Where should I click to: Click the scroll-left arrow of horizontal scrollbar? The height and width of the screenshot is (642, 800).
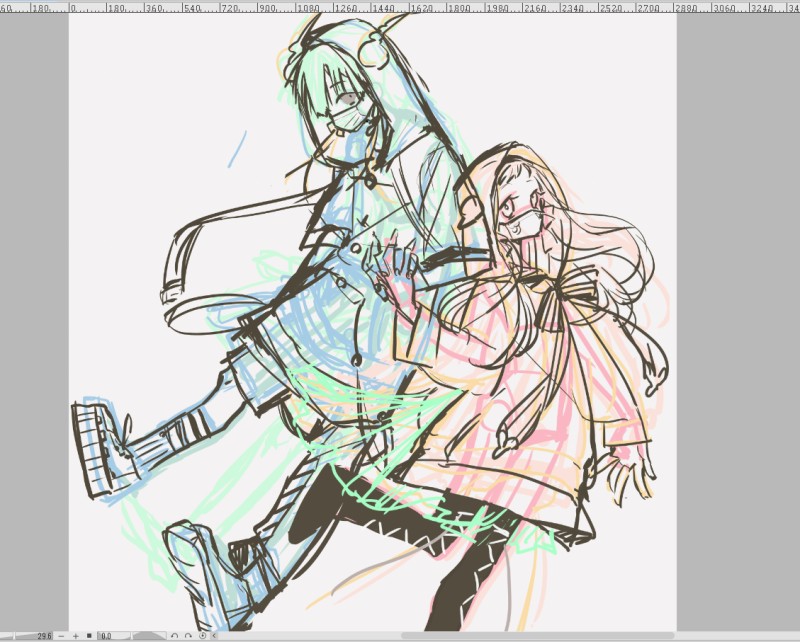tap(214, 636)
